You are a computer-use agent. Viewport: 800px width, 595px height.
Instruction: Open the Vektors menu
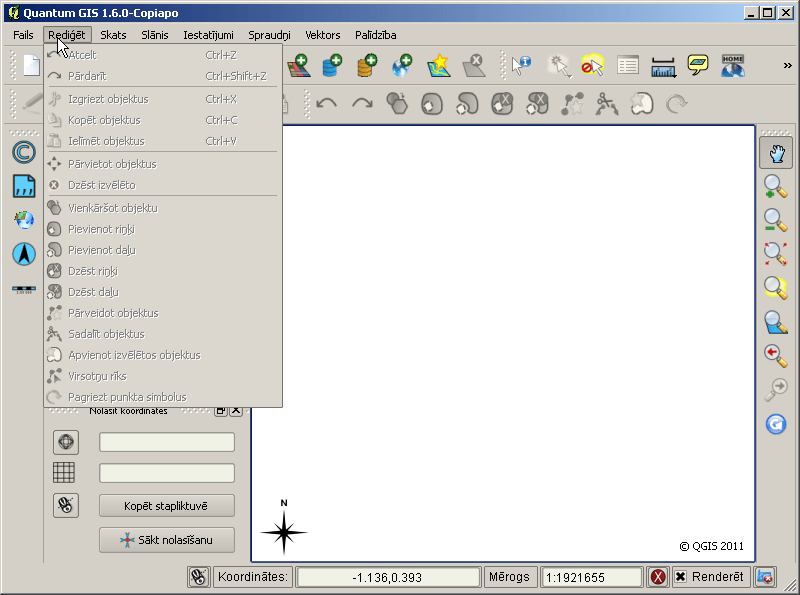tap(322, 35)
